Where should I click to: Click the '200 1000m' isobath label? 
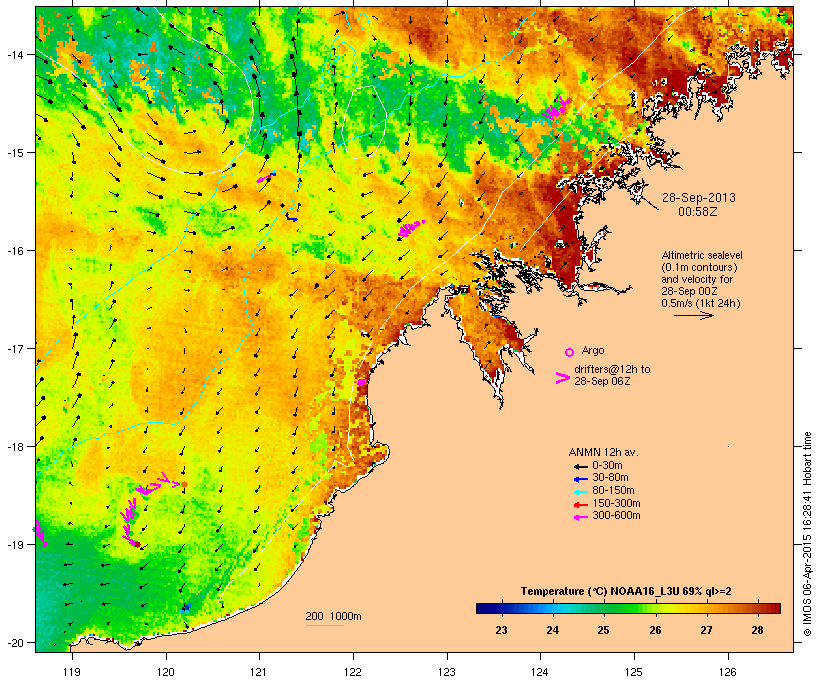pyautogui.click(x=333, y=616)
